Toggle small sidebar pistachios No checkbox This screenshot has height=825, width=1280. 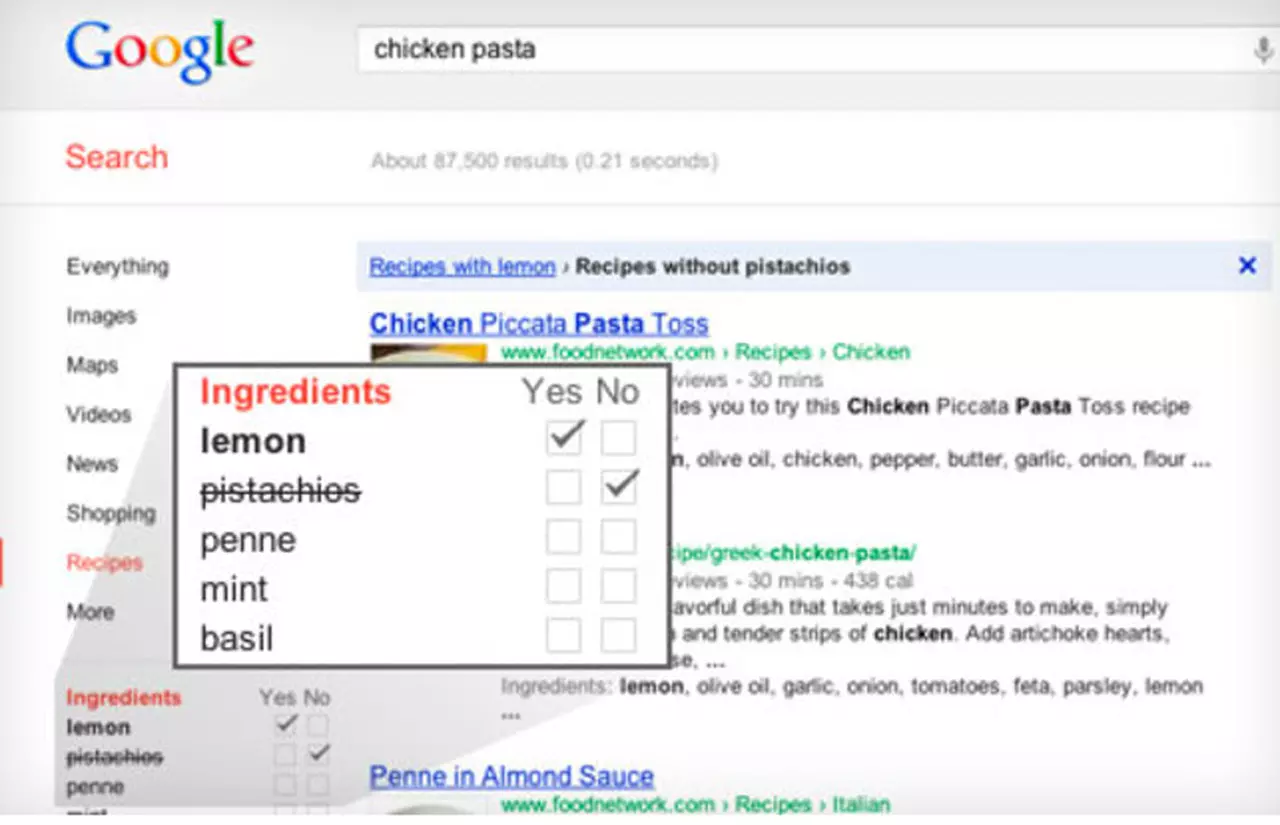[x=318, y=755]
